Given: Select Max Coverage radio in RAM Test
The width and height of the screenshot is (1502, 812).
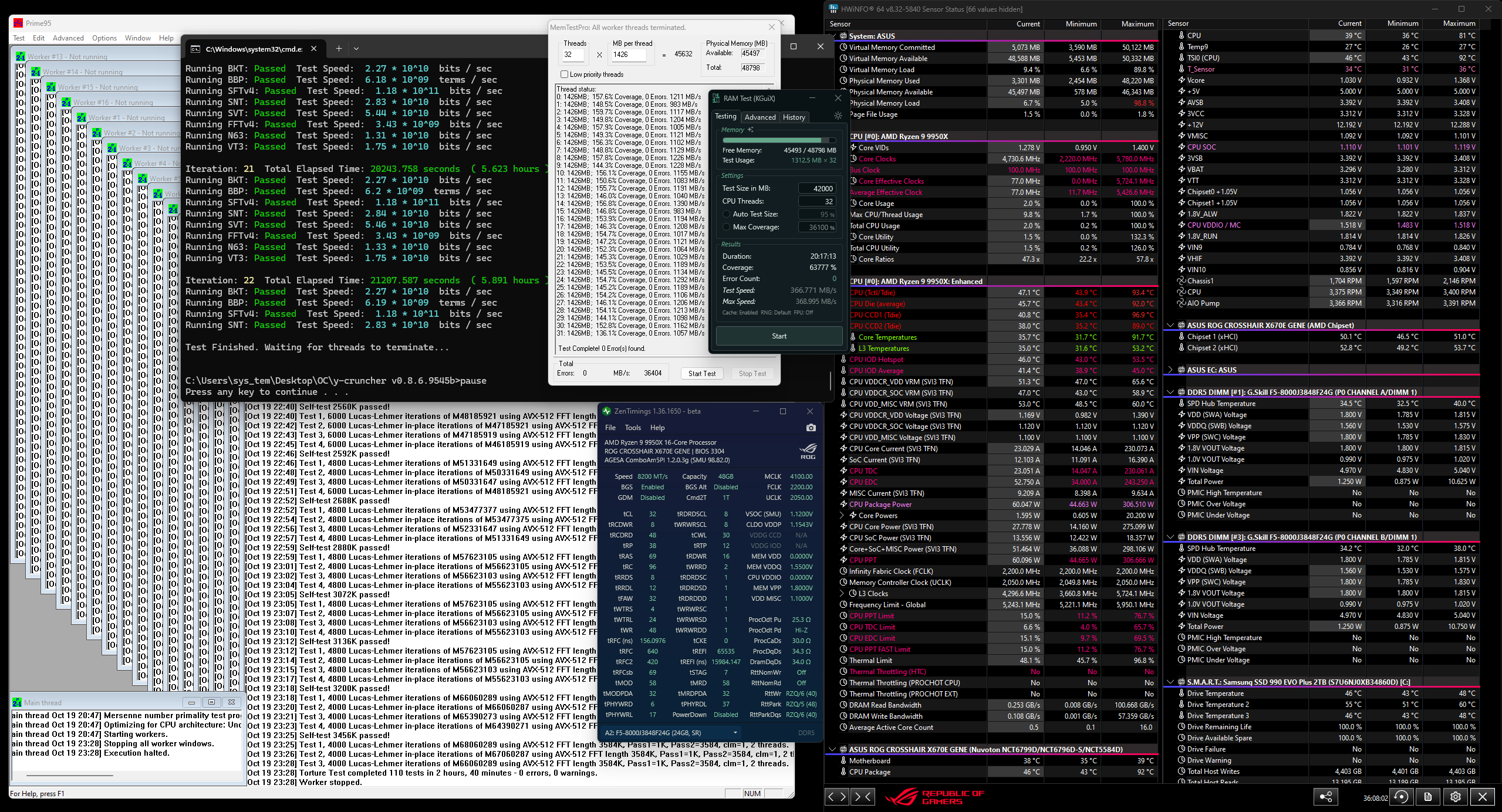Looking at the screenshot, I should [x=727, y=227].
